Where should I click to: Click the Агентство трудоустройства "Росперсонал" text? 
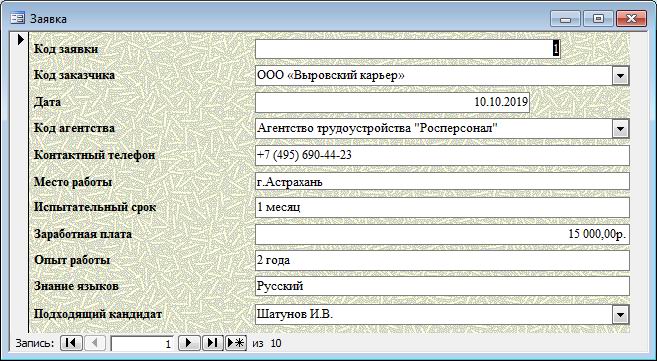click(377, 128)
